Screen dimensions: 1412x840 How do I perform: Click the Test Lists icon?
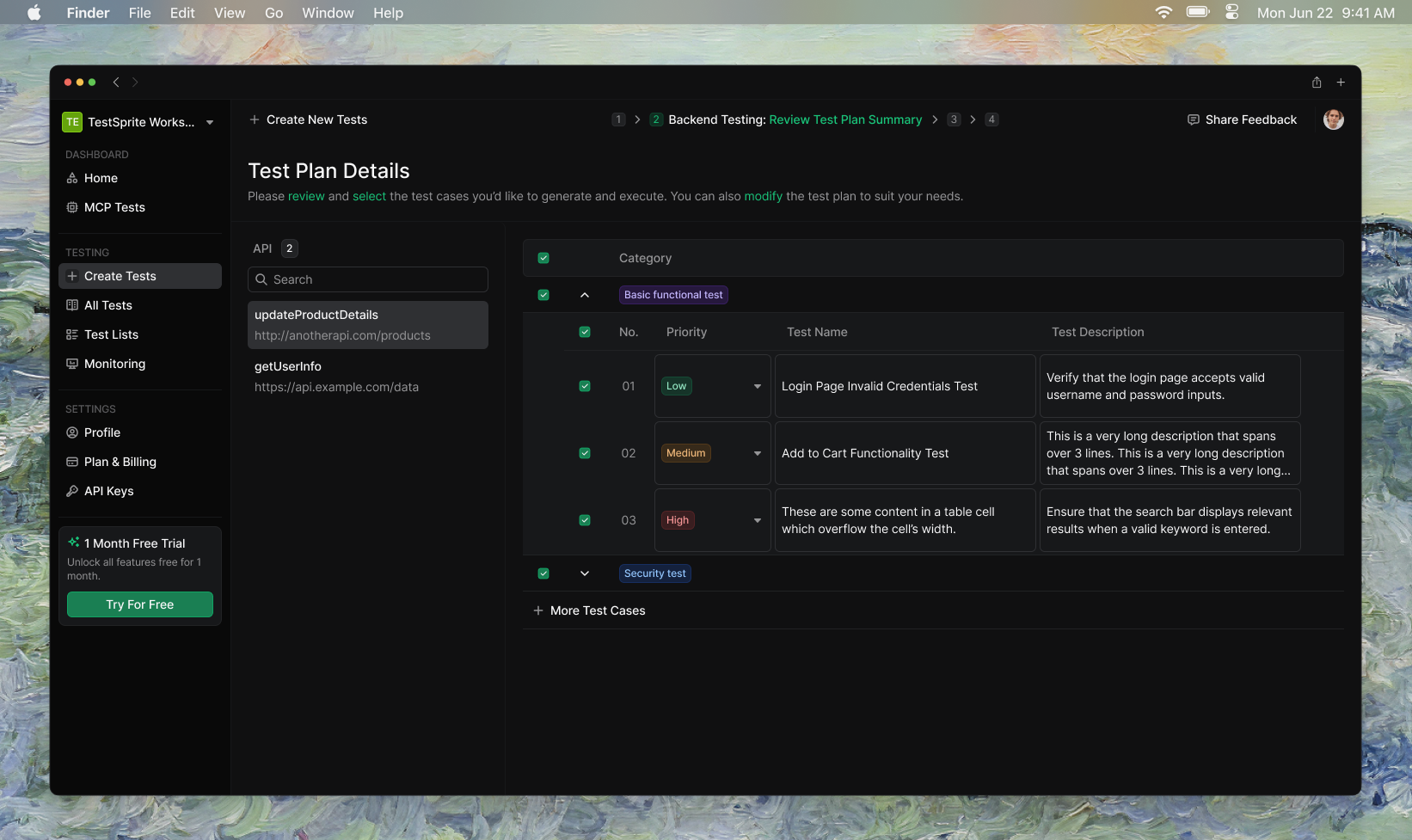pyautogui.click(x=72, y=334)
